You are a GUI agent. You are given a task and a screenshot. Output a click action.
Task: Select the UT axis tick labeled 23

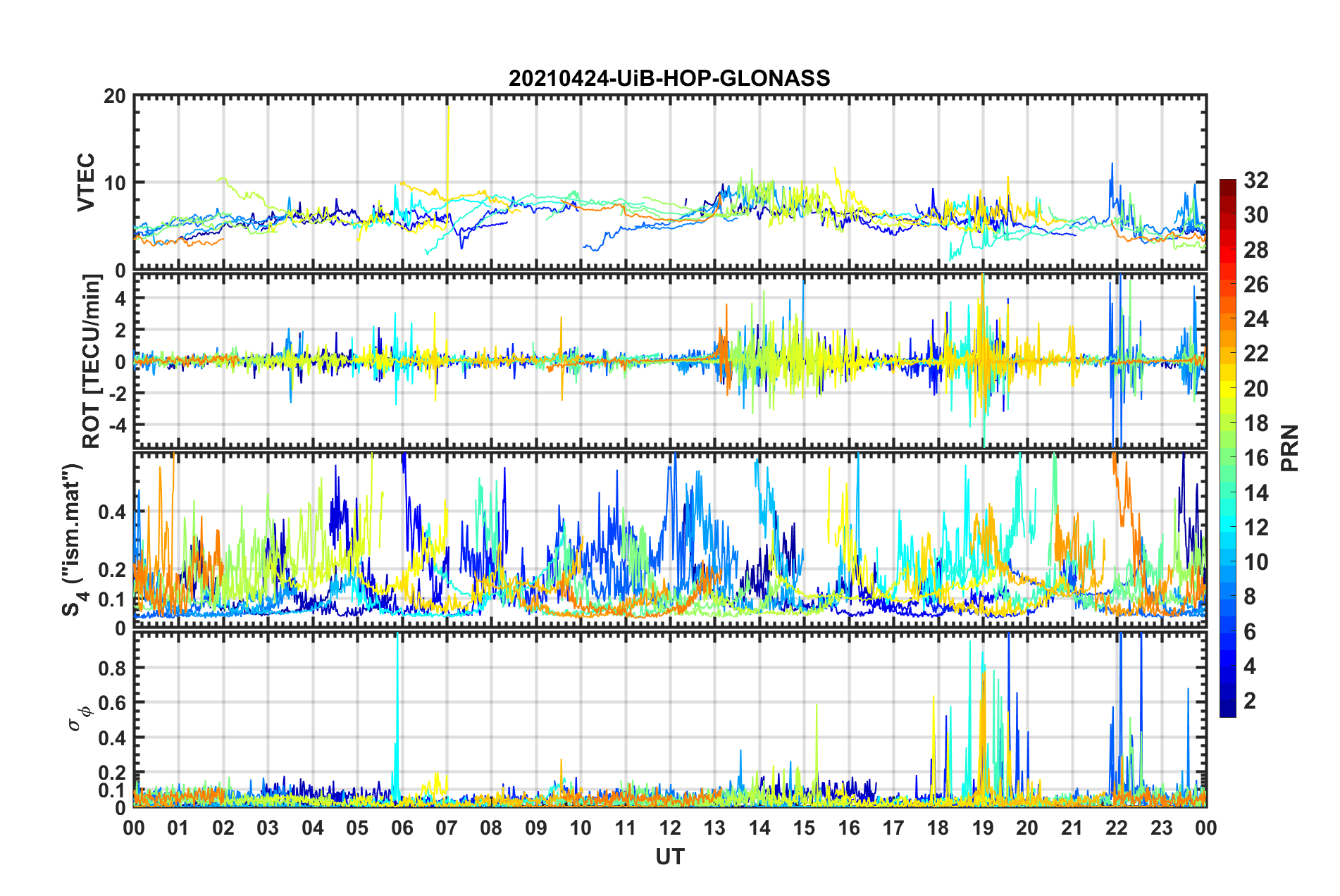[1162, 828]
